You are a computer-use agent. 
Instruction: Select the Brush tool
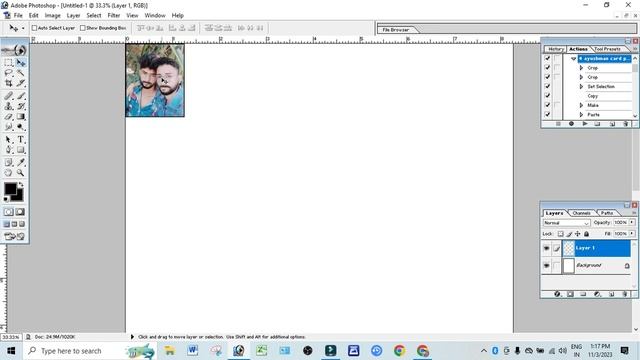[21, 96]
